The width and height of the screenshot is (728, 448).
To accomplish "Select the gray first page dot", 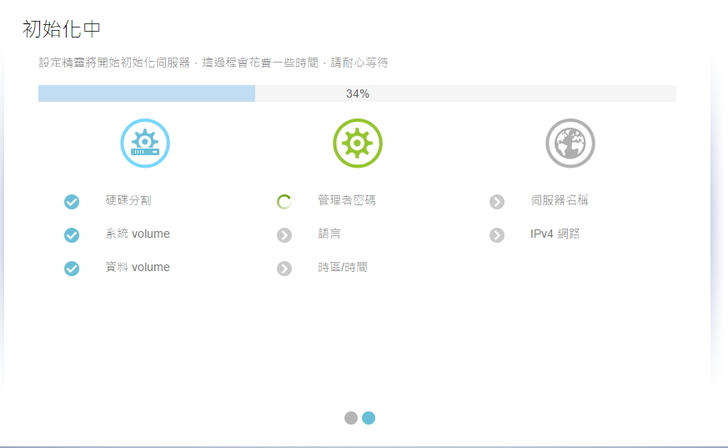I will pos(351,418).
